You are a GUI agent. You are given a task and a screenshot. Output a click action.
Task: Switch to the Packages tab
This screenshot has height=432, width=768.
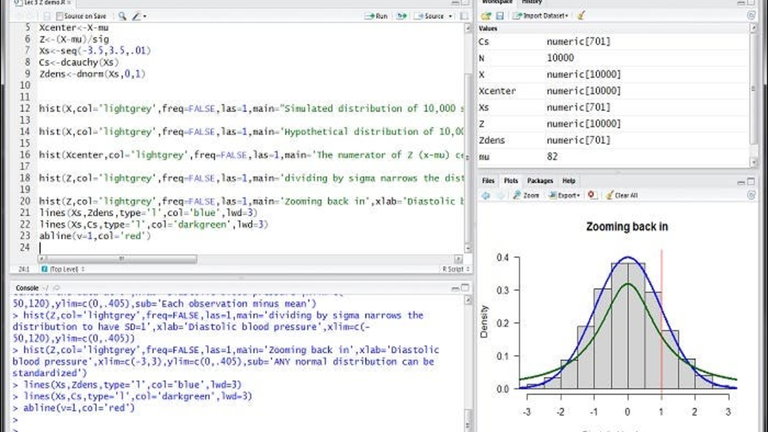(540, 181)
